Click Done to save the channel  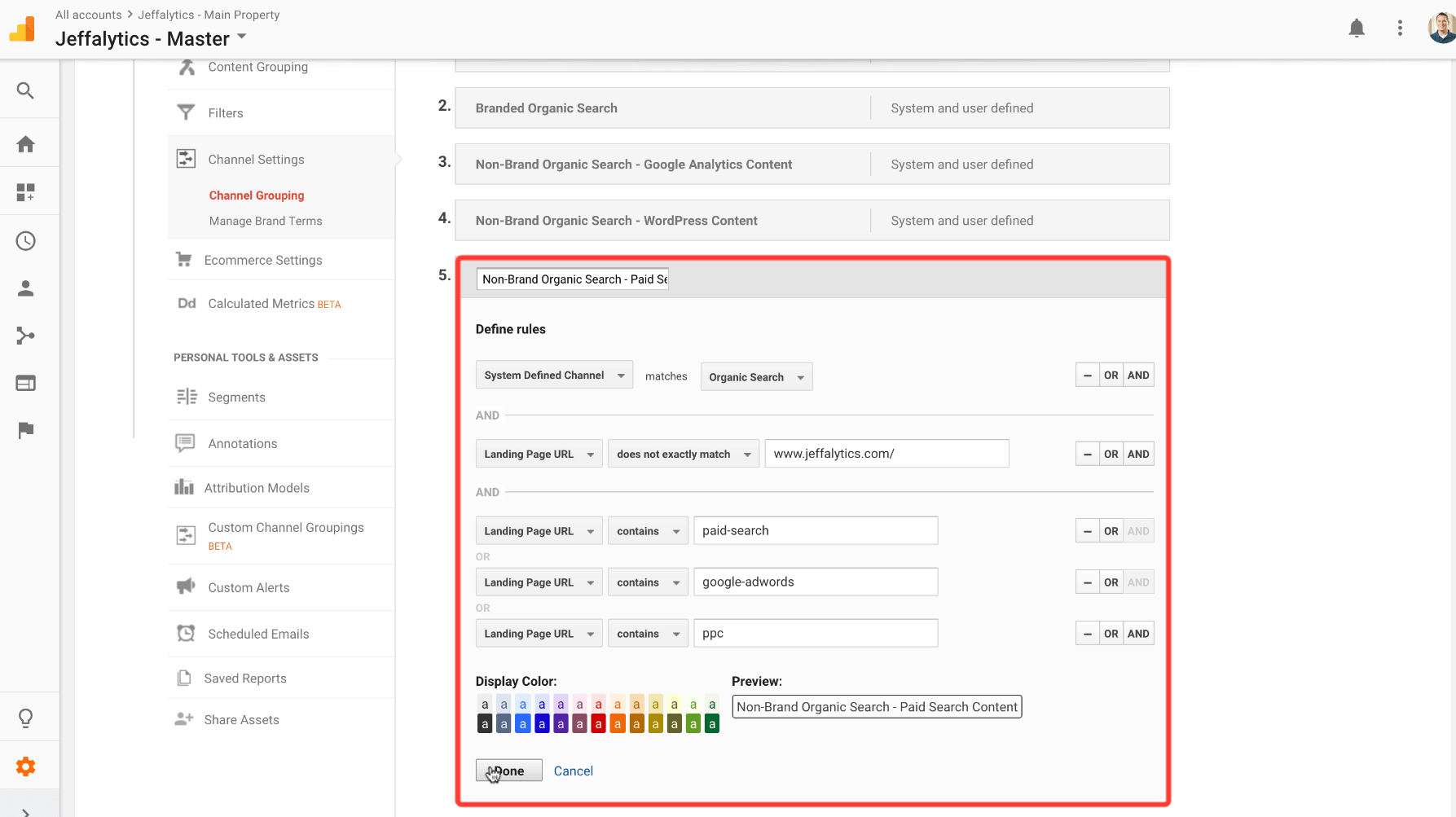(x=508, y=771)
